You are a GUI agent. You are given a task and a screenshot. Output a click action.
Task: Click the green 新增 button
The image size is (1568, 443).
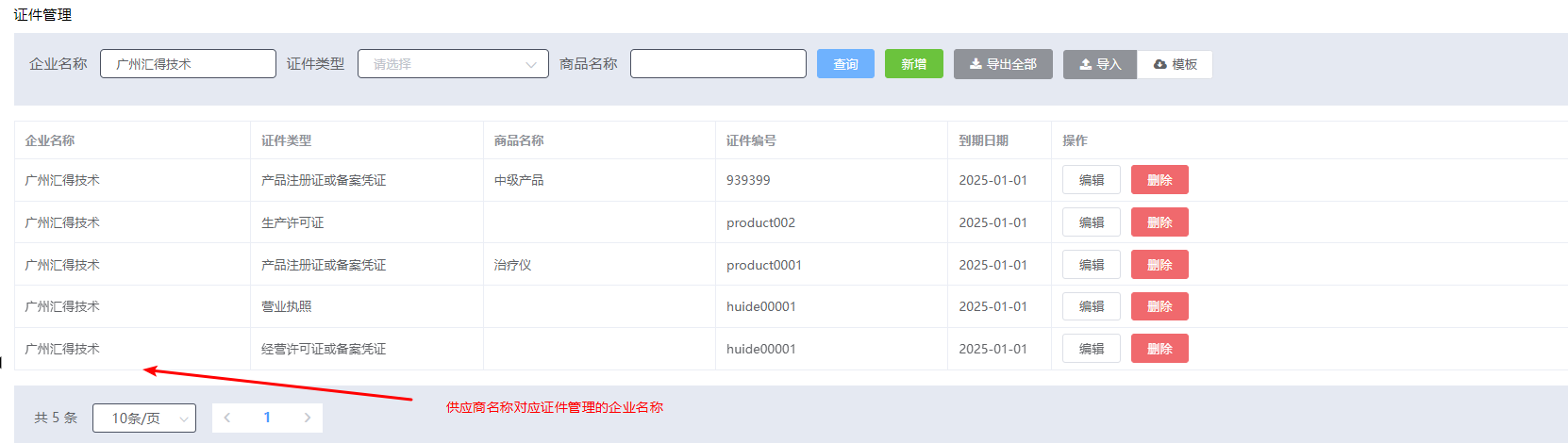(x=913, y=64)
